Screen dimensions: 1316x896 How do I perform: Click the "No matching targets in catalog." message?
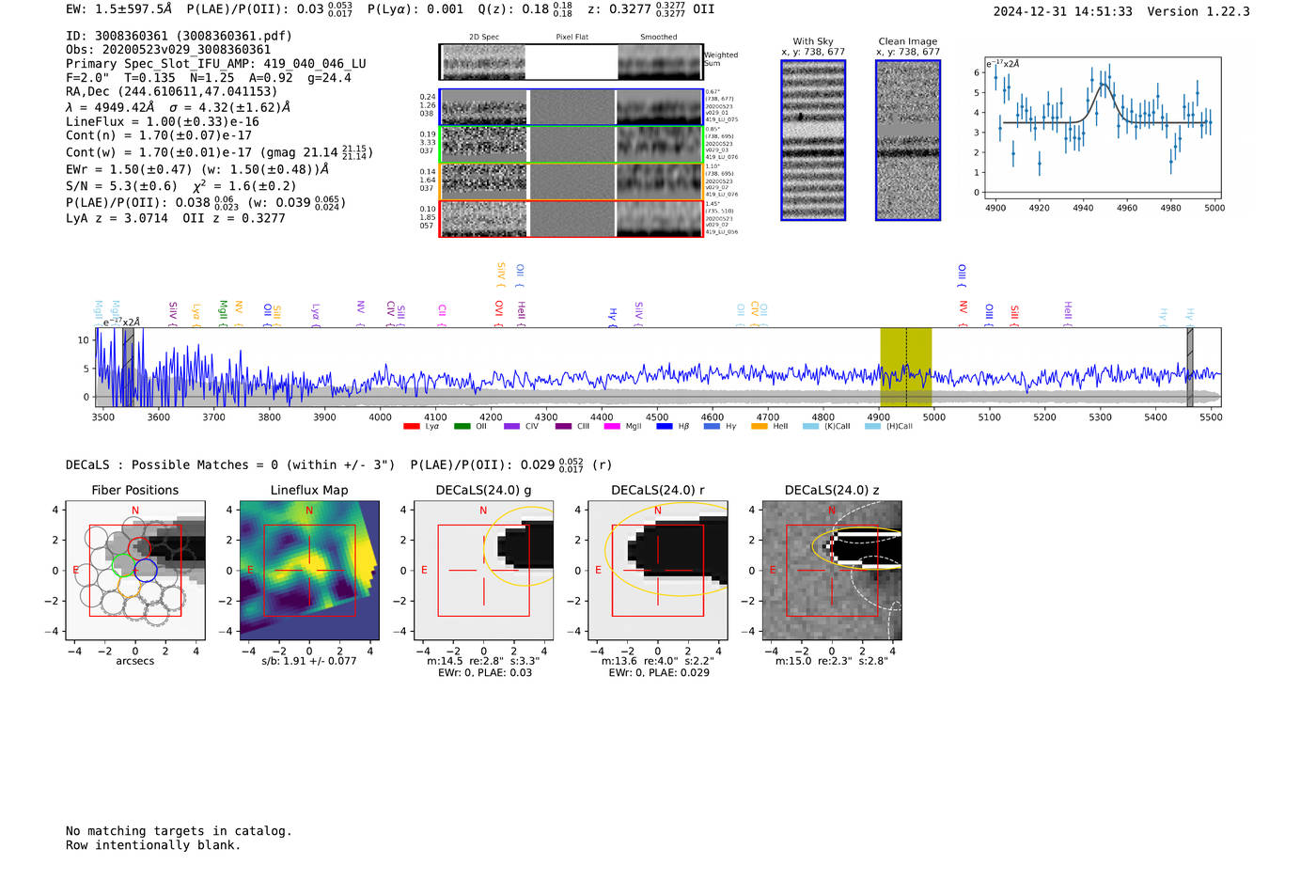(x=179, y=831)
